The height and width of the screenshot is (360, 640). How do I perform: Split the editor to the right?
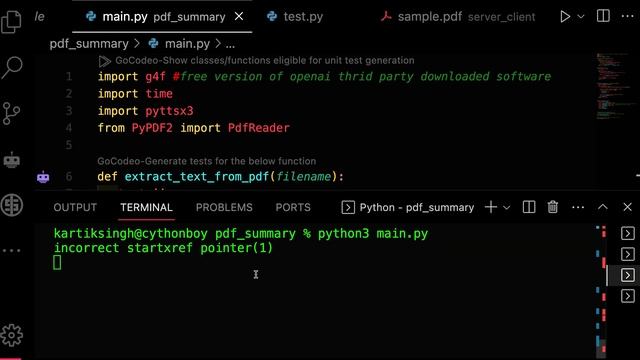[603, 16]
